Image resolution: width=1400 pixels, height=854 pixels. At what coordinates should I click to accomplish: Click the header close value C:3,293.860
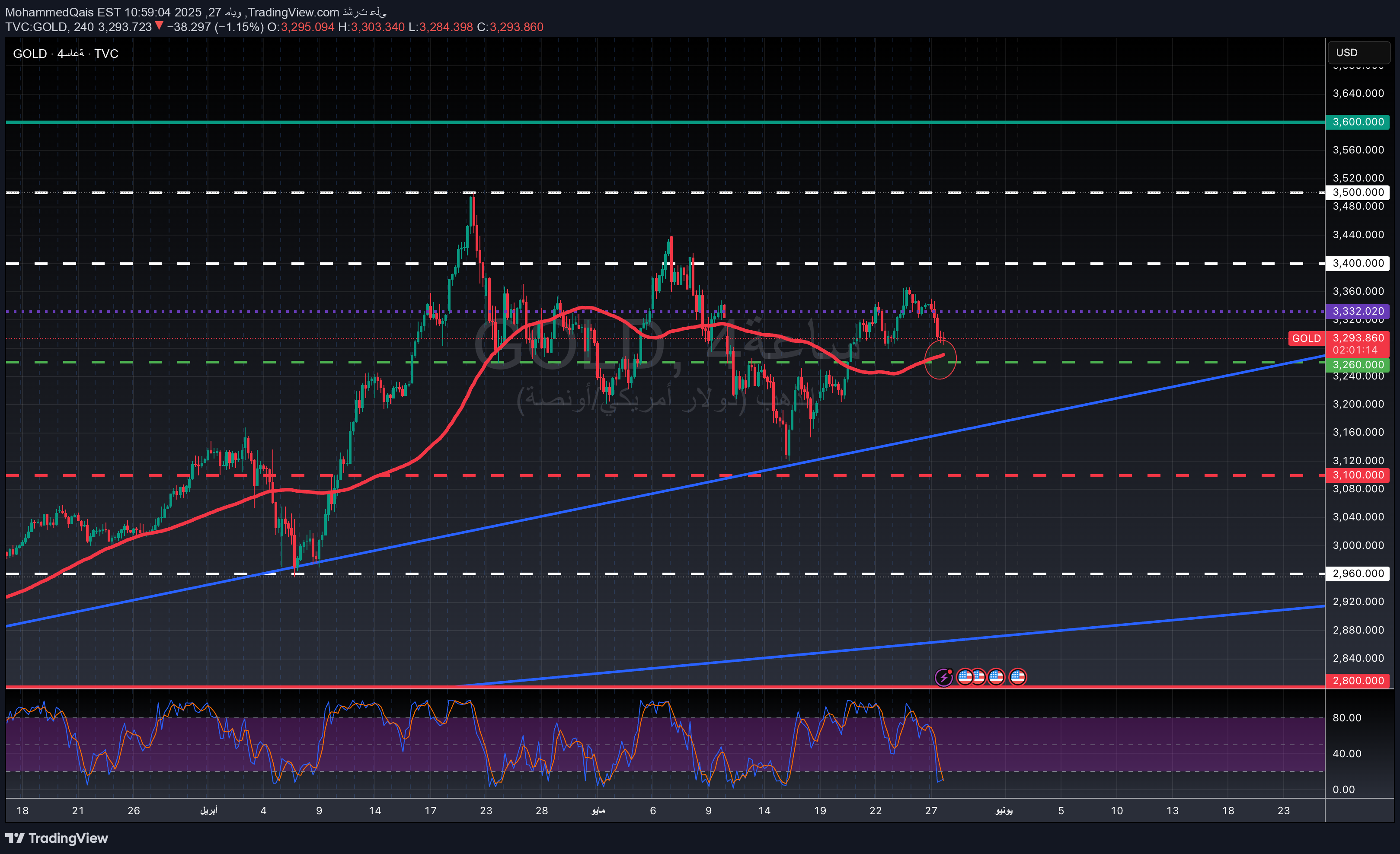pyautogui.click(x=510, y=27)
